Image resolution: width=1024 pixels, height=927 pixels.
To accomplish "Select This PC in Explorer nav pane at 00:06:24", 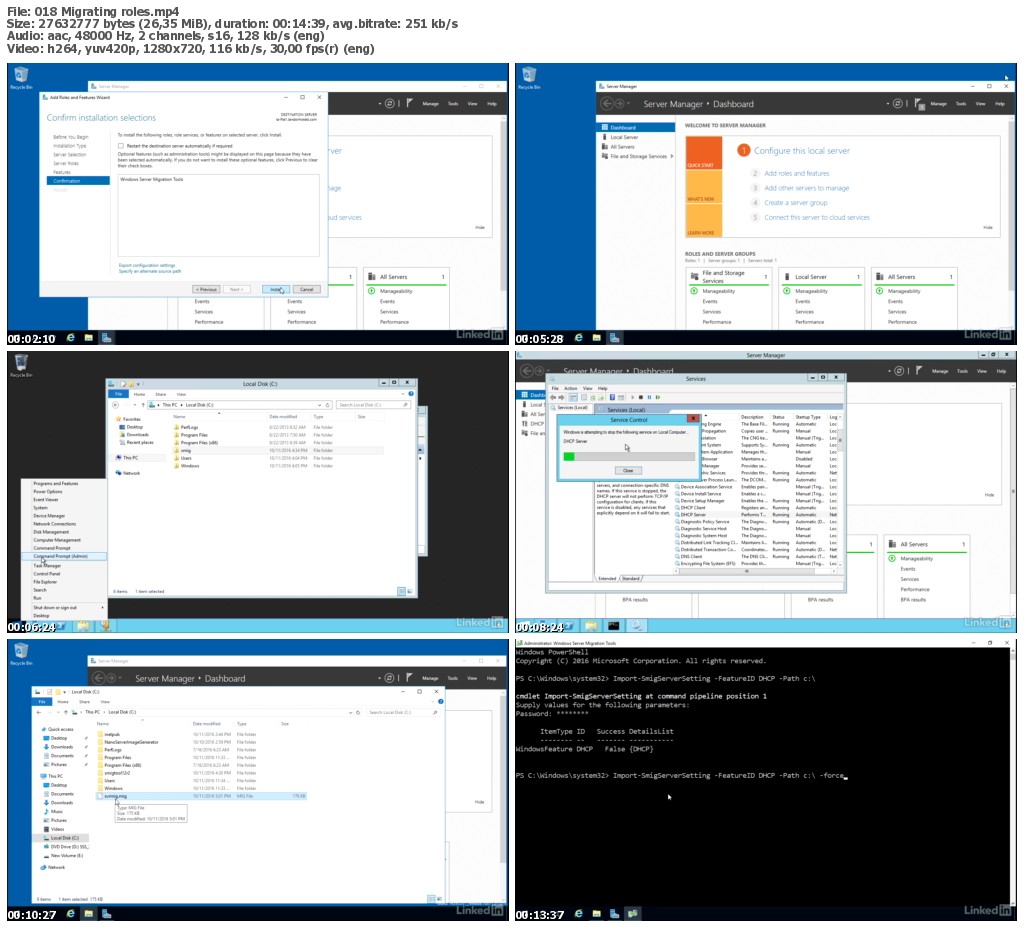I will pyautogui.click(x=130, y=458).
